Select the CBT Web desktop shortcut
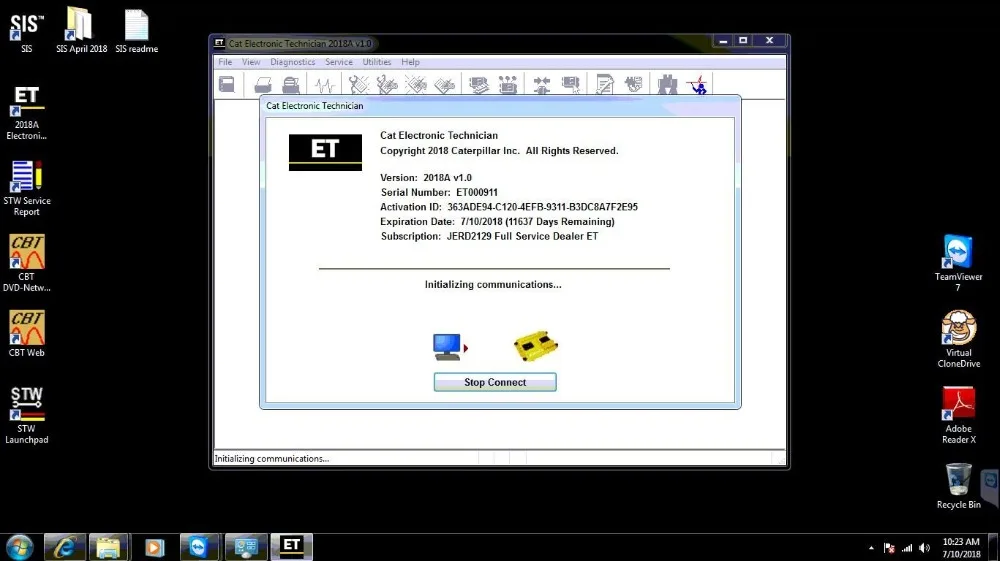The height and width of the screenshot is (561, 1000). coord(26,333)
